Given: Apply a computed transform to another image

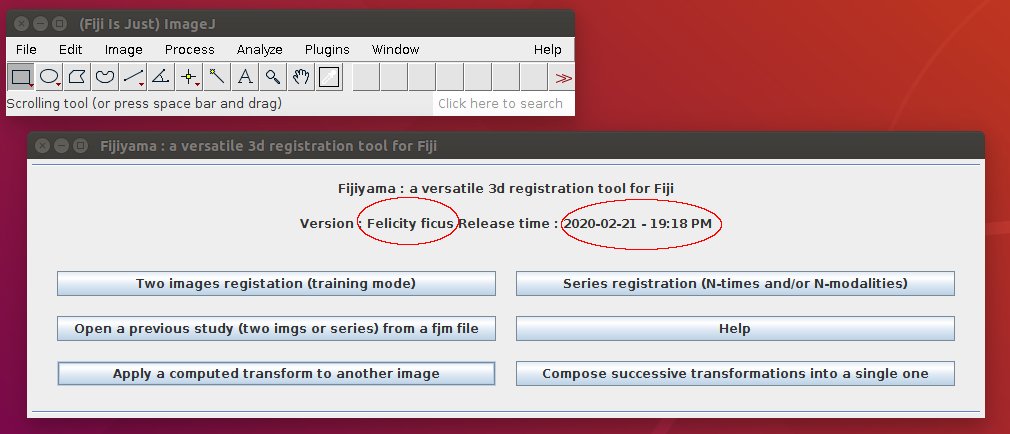Looking at the screenshot, I should [x=276, y=373].
